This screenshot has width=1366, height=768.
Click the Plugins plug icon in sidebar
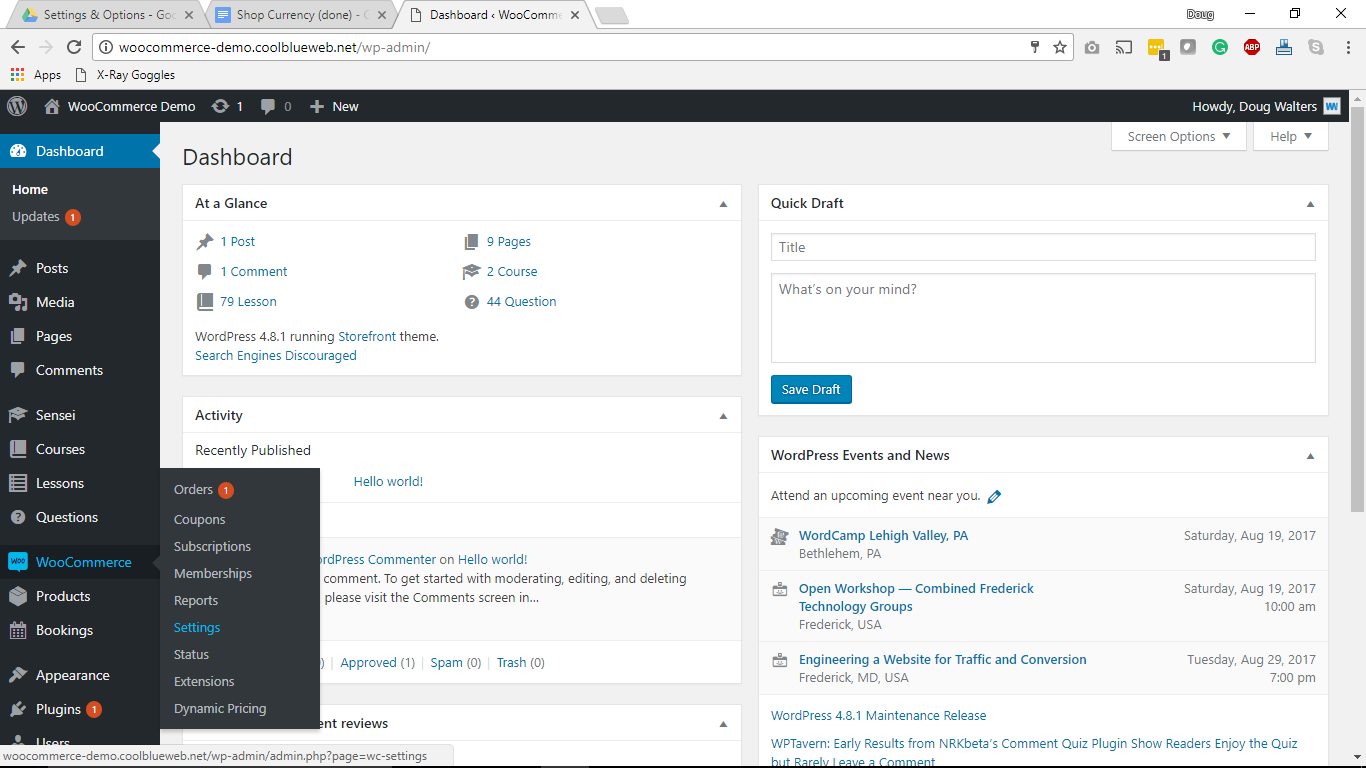(18, 709)
